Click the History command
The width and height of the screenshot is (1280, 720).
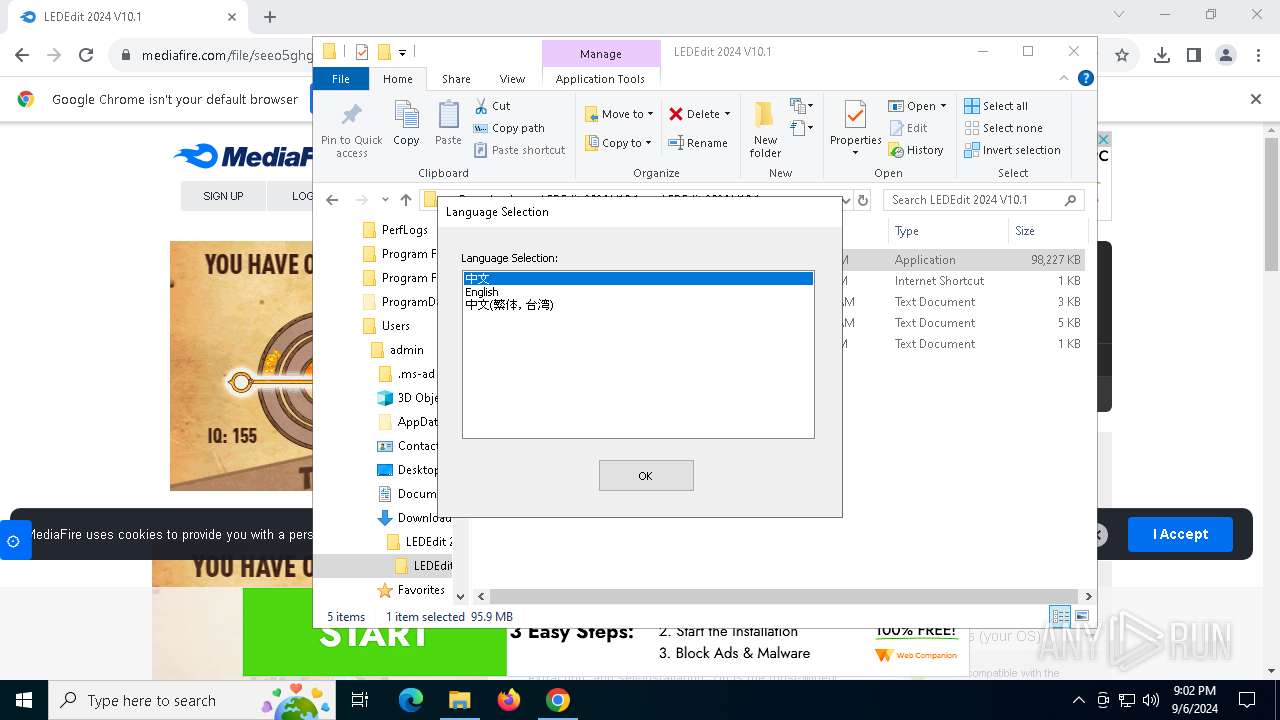click(x=916, y=150)
